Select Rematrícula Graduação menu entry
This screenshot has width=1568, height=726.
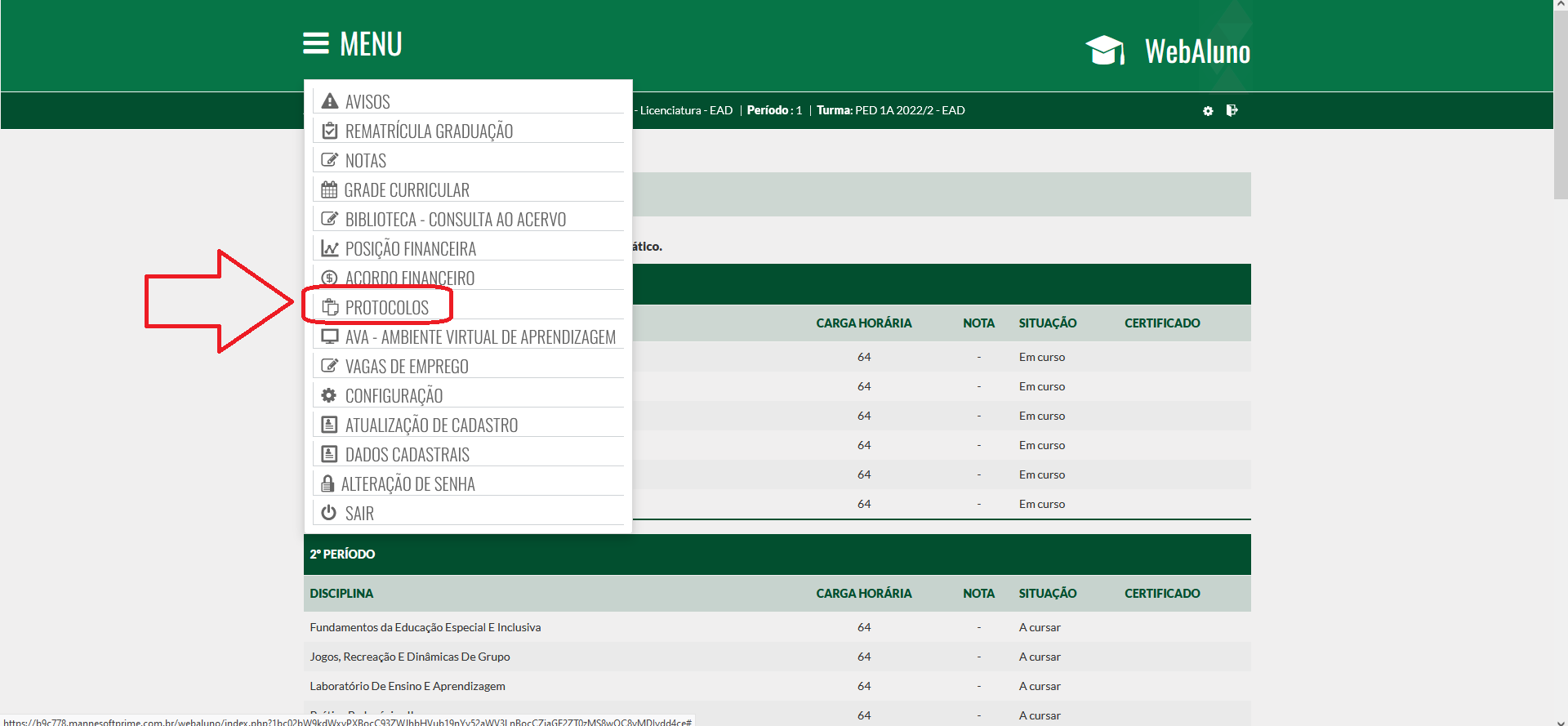tap(429, 131)
